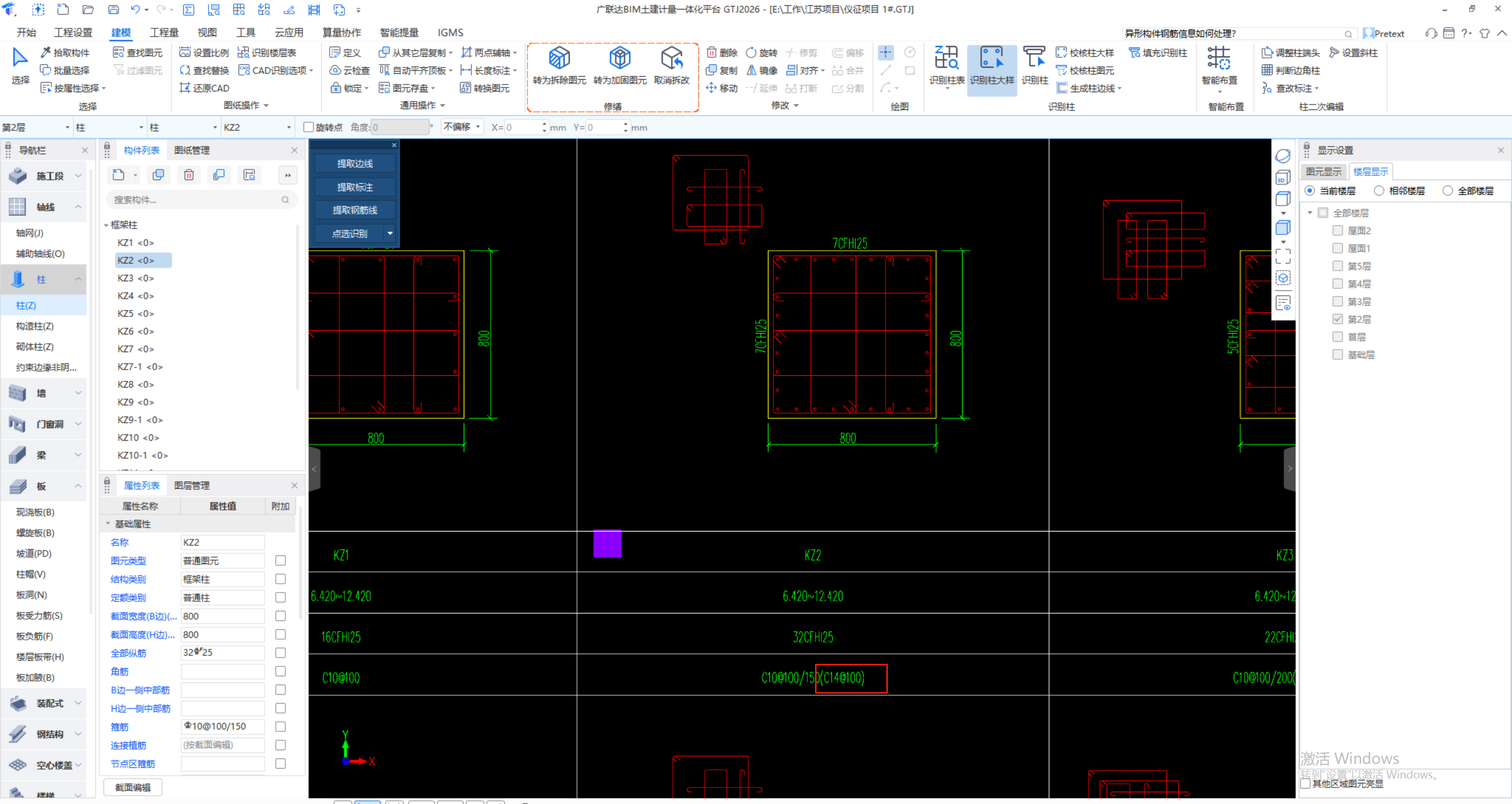Click the delete trash icon in 构件列表

point(189,175)
